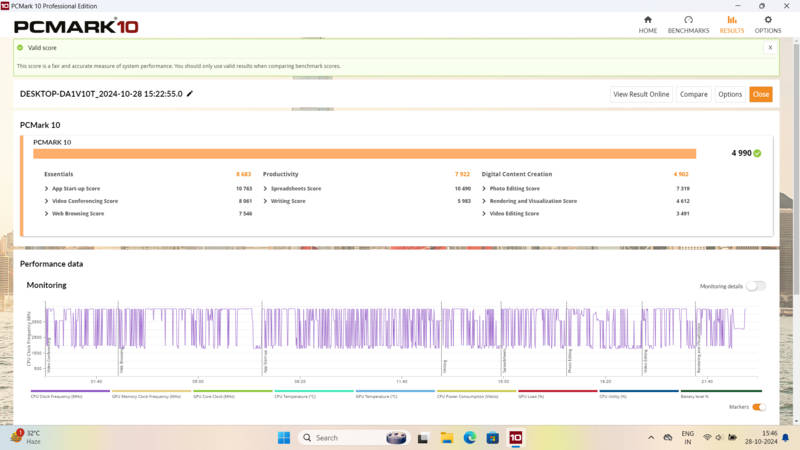This screenshot has width=800, height=450.
Task: Click the PCMark 10 taskbar icon
Action: coord(515,438)
